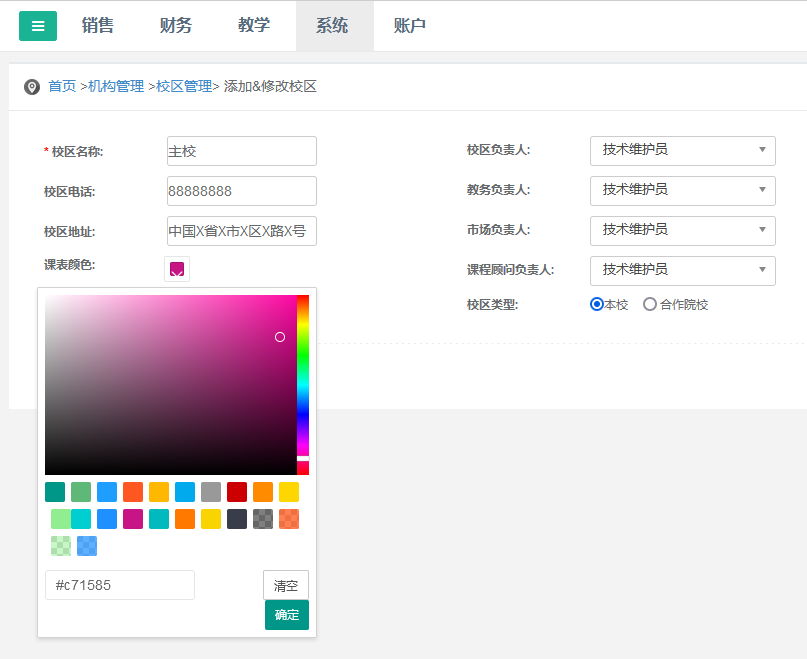Select the 合作院校 radio button

point(650,304)
